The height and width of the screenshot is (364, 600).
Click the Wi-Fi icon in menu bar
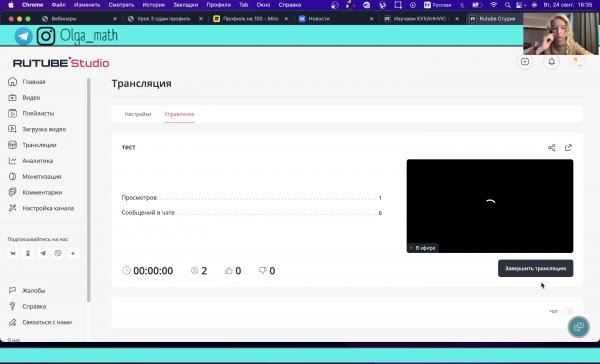point(494,5)
